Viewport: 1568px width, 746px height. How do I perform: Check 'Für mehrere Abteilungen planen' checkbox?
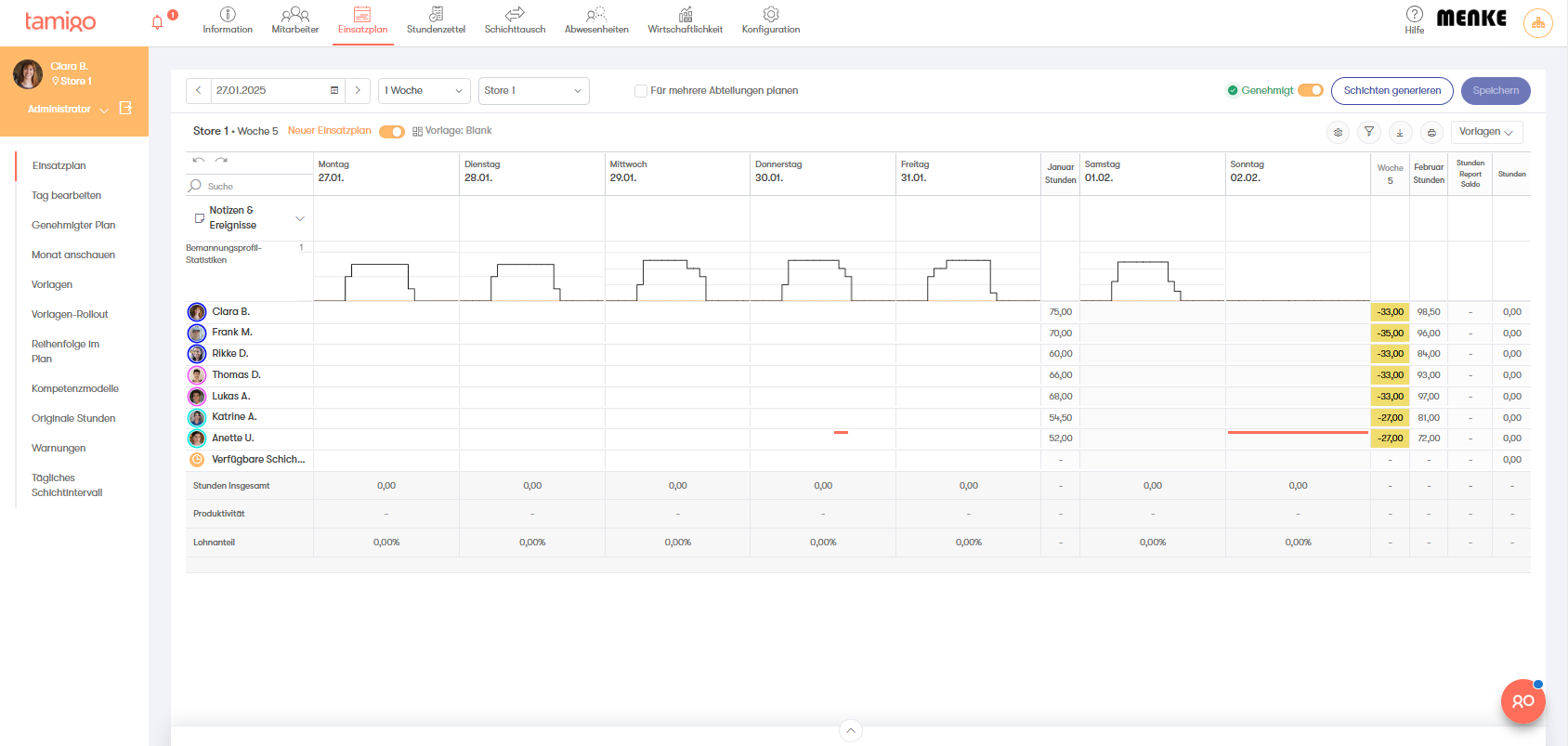(x=641, y=91)
